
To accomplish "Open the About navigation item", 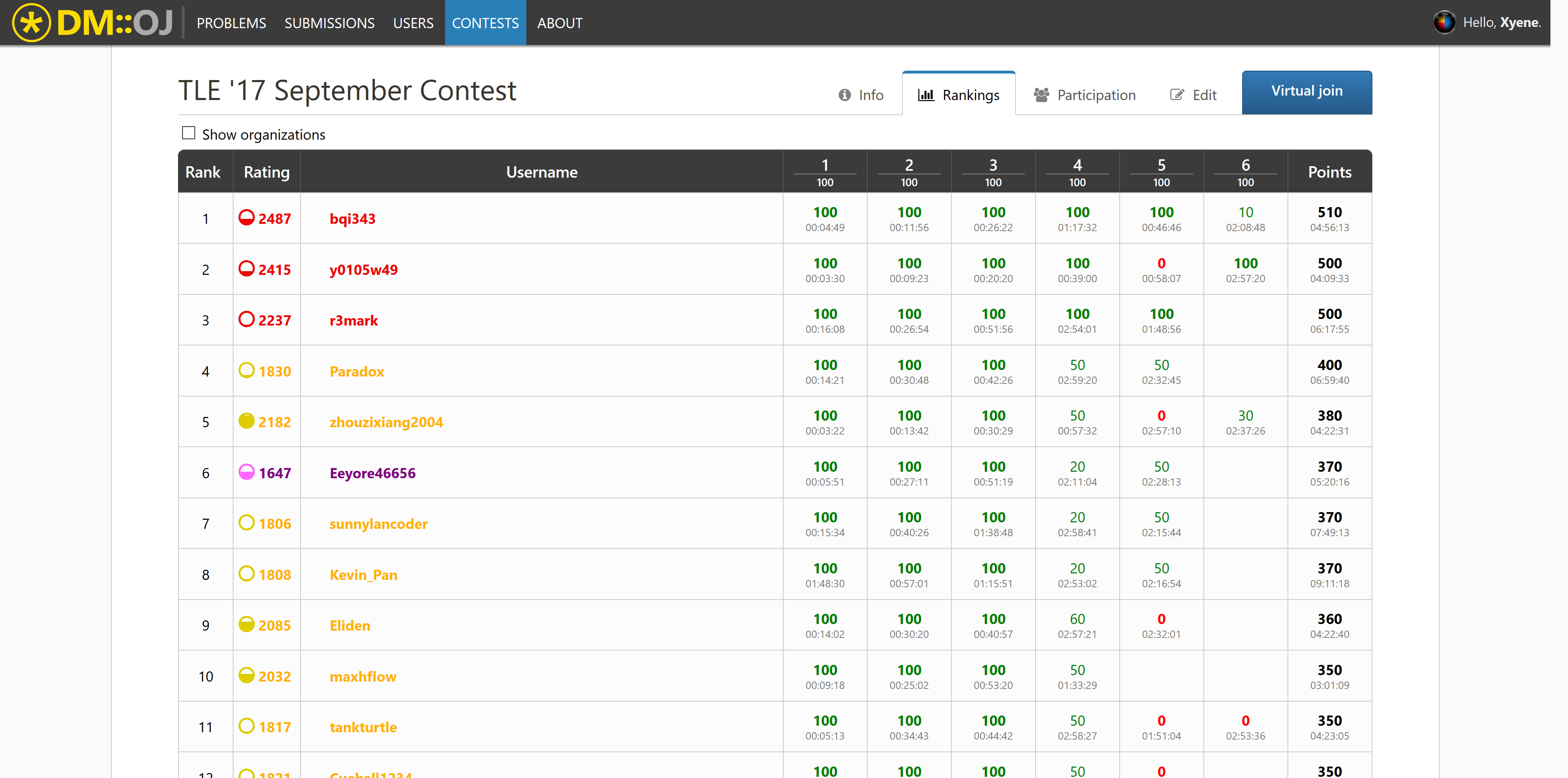I will pos(559,23).
